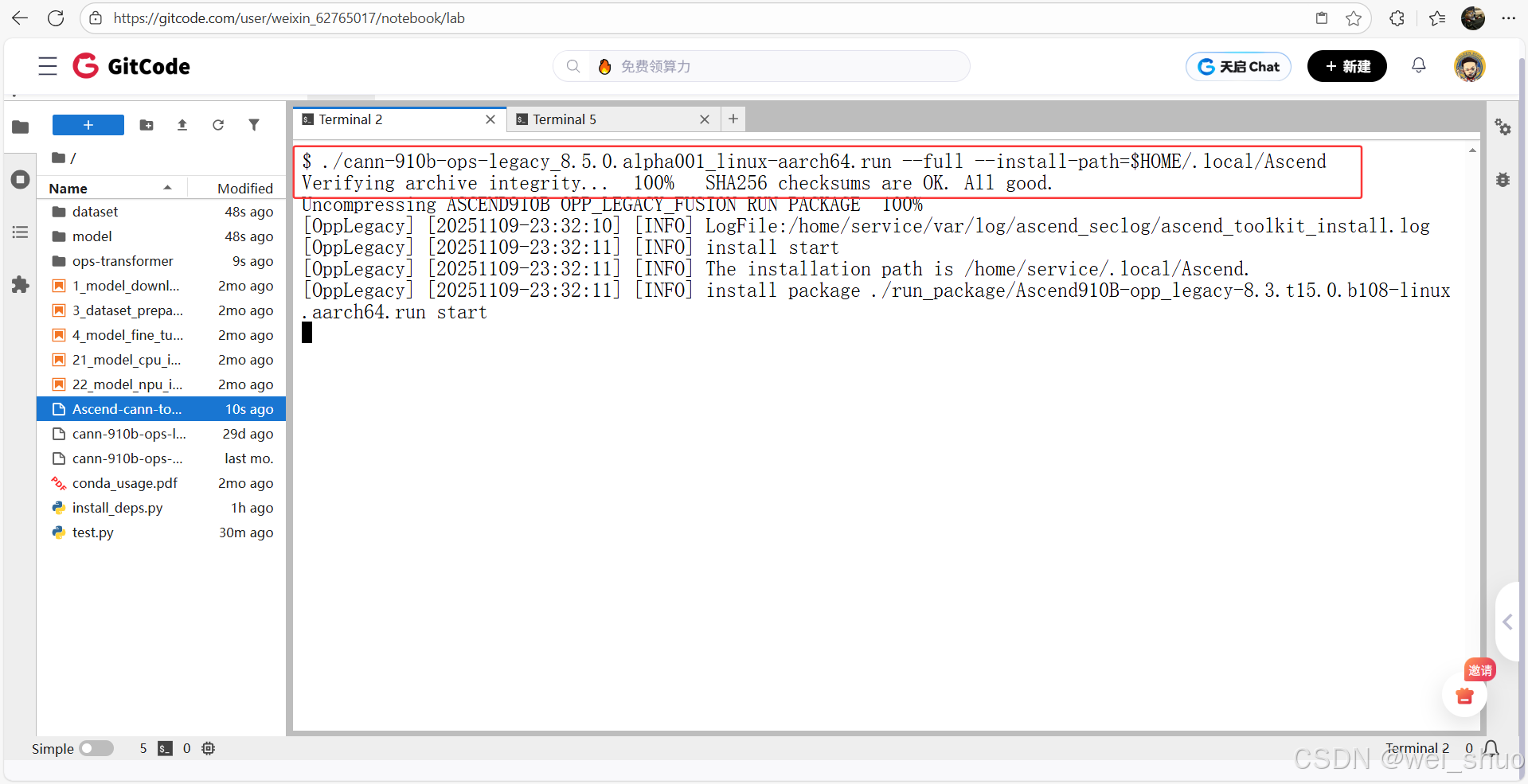Open browser extensions puzzle icon
The height and width of the screenshot is (784, 1528).
[1397, 18]
